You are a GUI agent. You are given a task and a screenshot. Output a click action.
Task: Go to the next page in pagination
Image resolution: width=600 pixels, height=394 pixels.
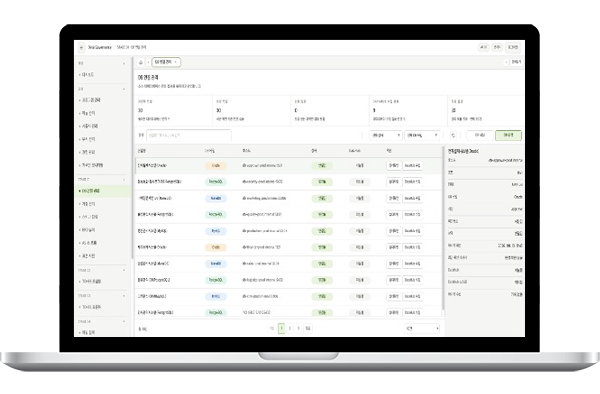(298, 328)
